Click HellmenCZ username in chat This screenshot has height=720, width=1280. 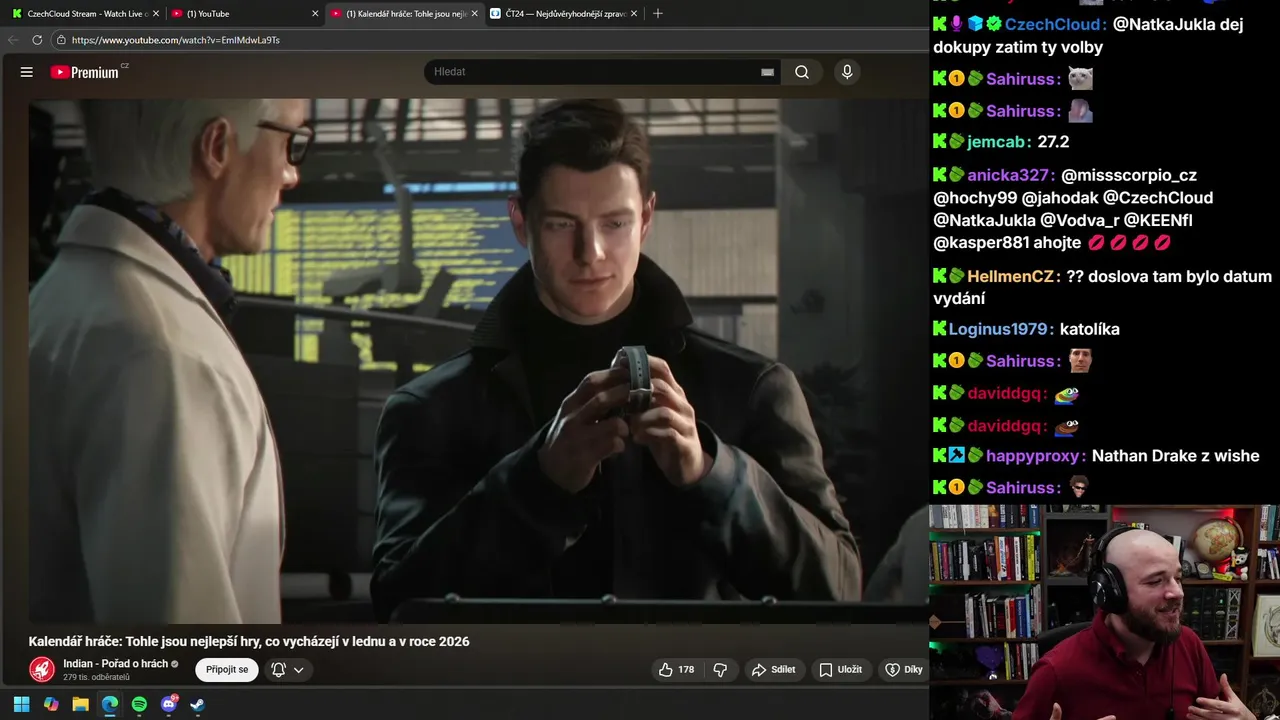pos(1010,276)
